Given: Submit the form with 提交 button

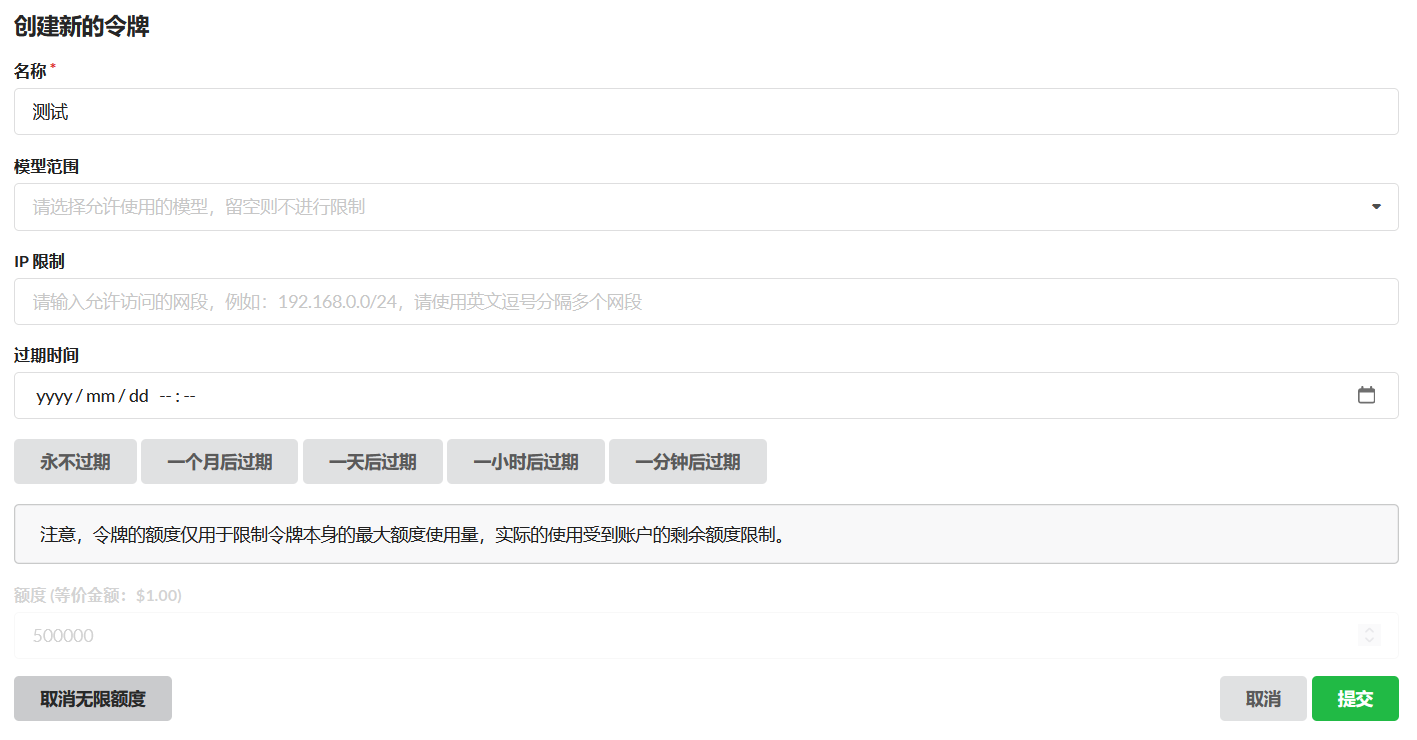Looking at the screenshot, I should (x=1355, y=698).
